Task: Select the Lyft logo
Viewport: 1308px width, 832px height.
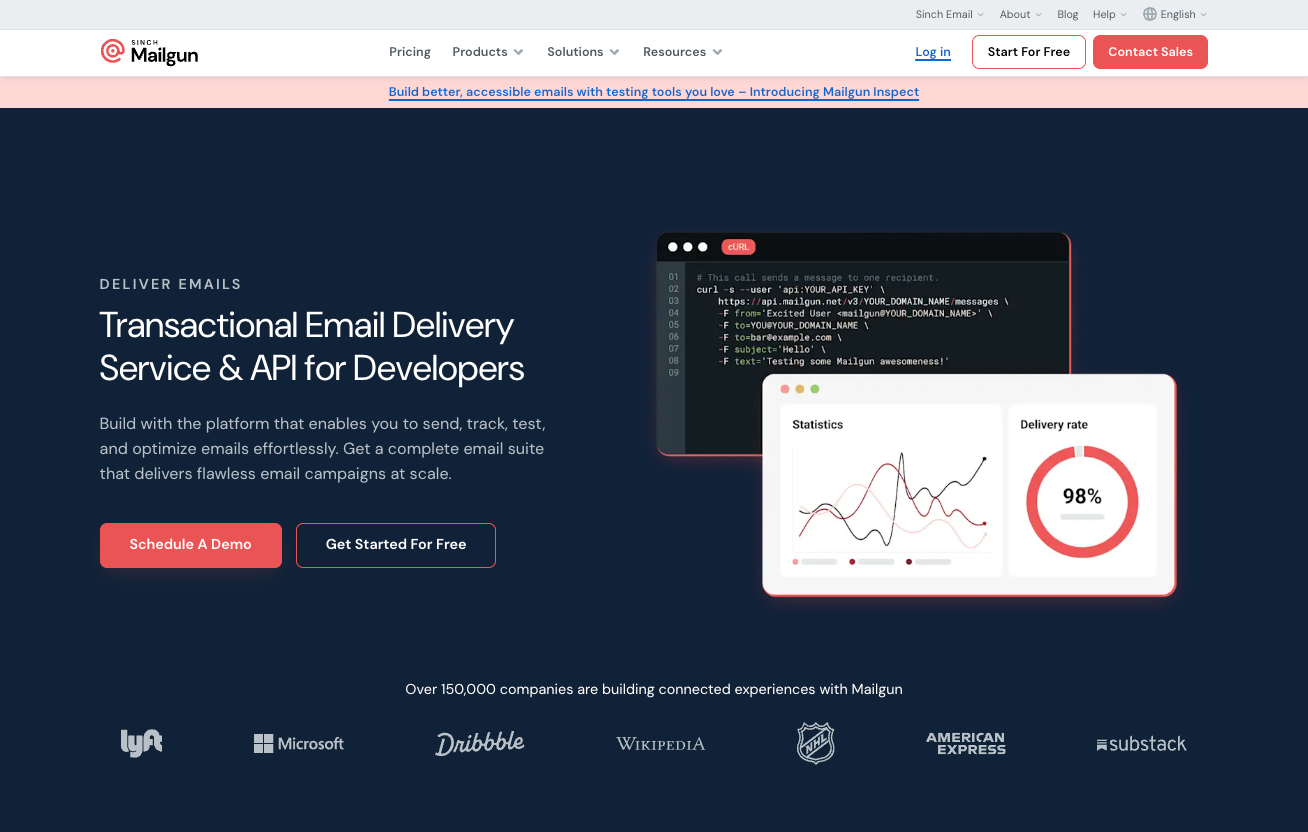Action: coord(141,742)
